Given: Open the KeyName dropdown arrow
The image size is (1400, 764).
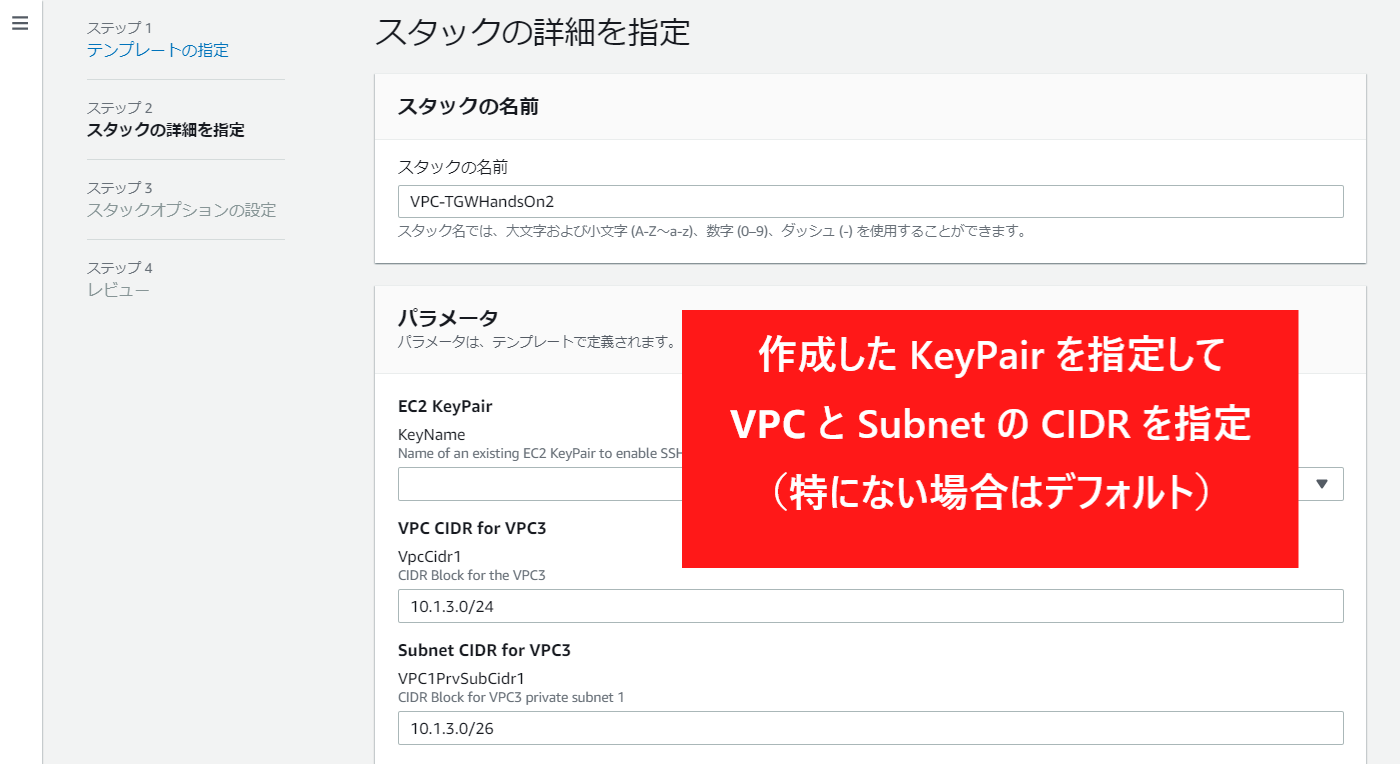Looking at the screenshot, I should [x=1321, y=484].
